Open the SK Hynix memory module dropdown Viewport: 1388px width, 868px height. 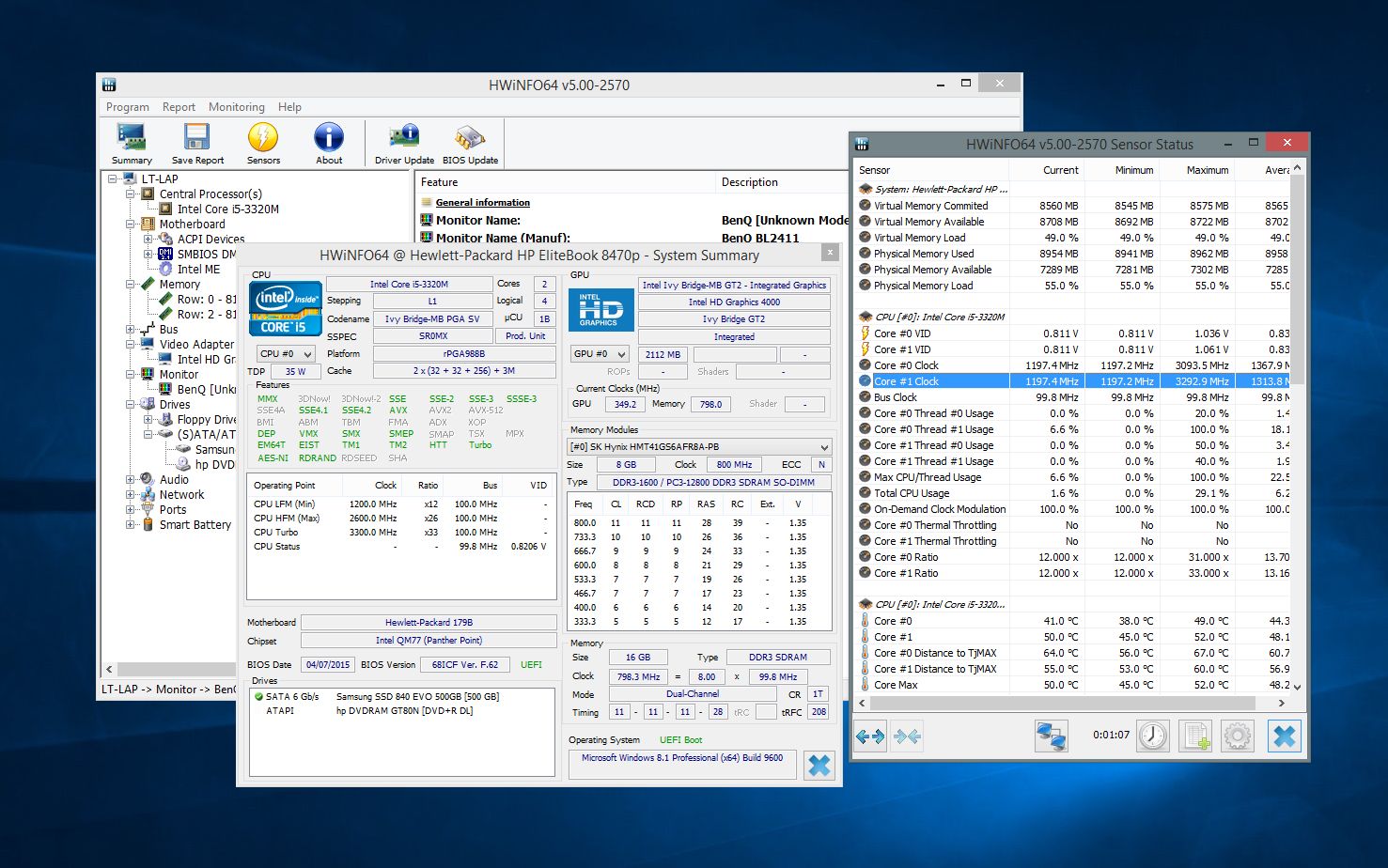click(700, 447)
